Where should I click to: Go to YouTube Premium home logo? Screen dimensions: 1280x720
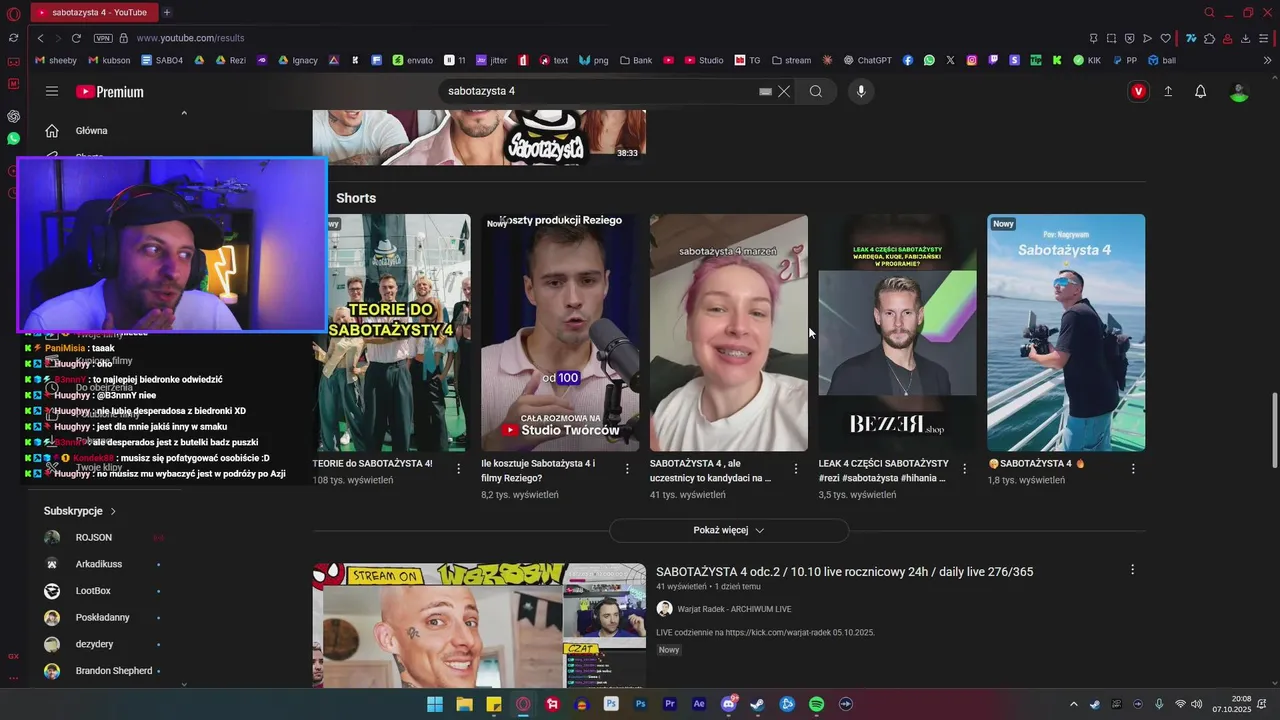coord(110,92)
